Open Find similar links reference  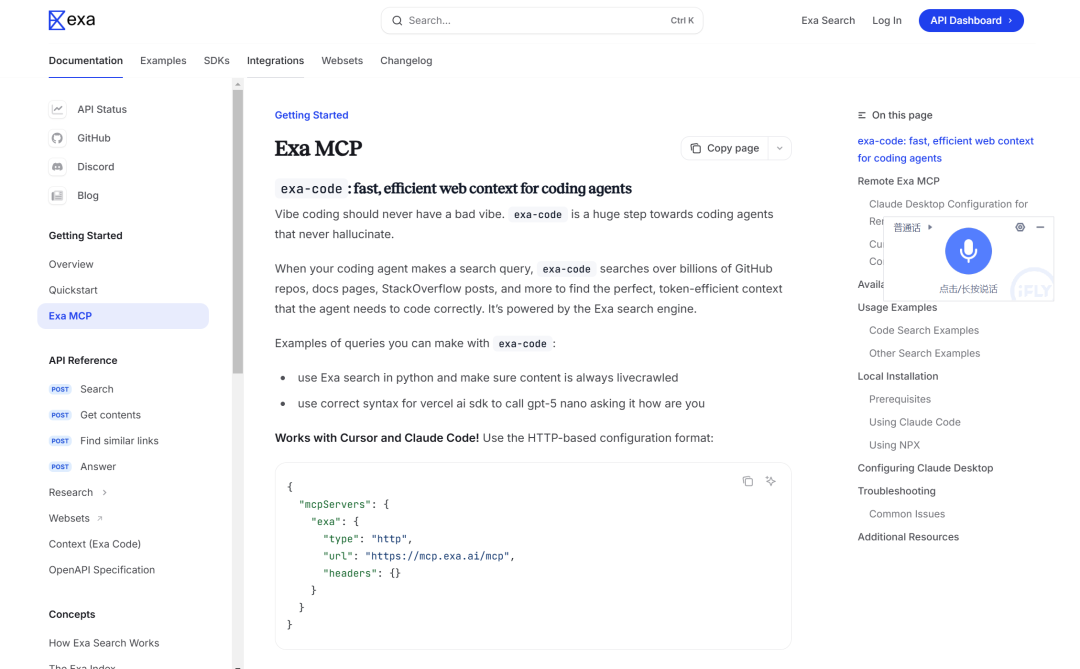[119, 441]
